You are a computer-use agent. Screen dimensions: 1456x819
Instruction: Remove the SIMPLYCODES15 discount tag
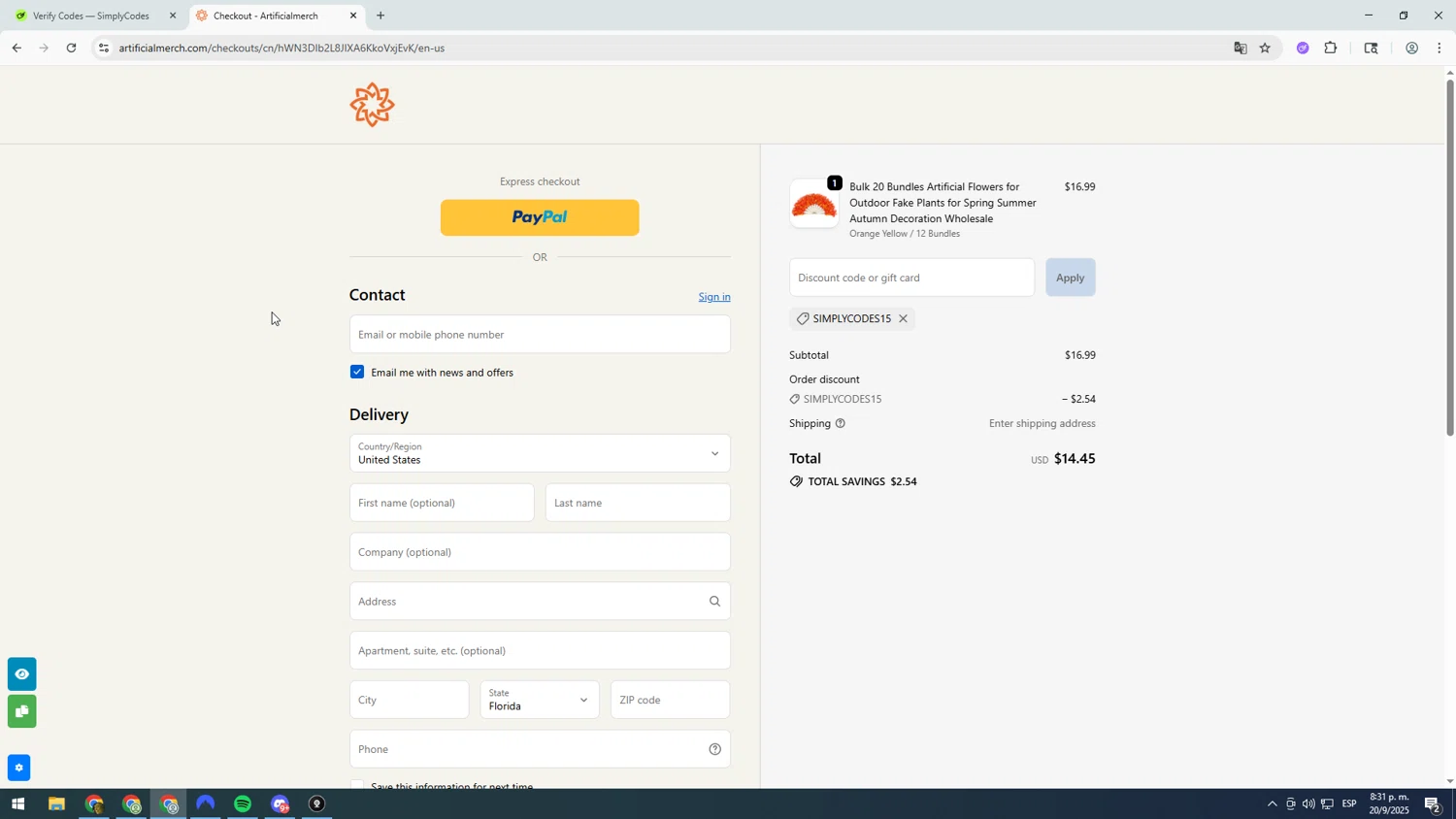[x=903, y=318]
